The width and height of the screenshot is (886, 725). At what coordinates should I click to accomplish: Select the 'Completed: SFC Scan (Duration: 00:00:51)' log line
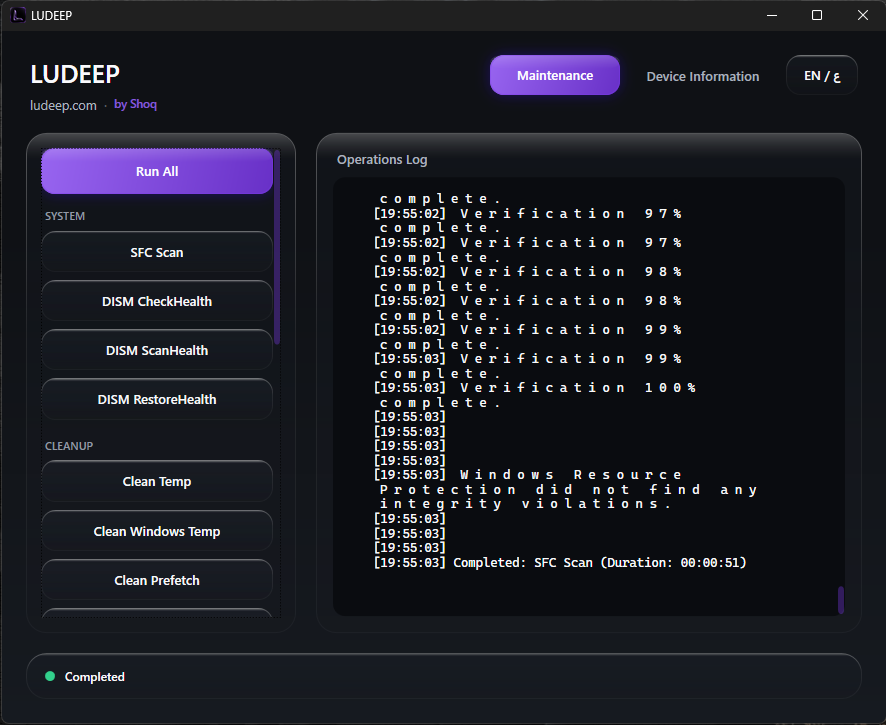pyautogui.click(x=560, y=562)
